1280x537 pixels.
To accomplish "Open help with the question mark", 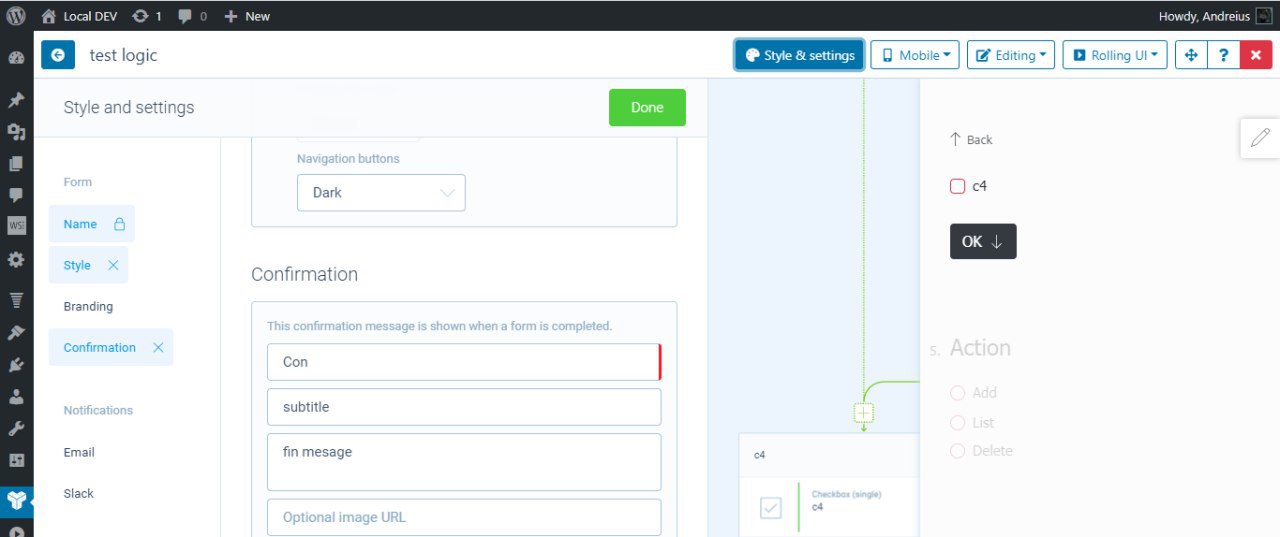I will (1223, 55).
